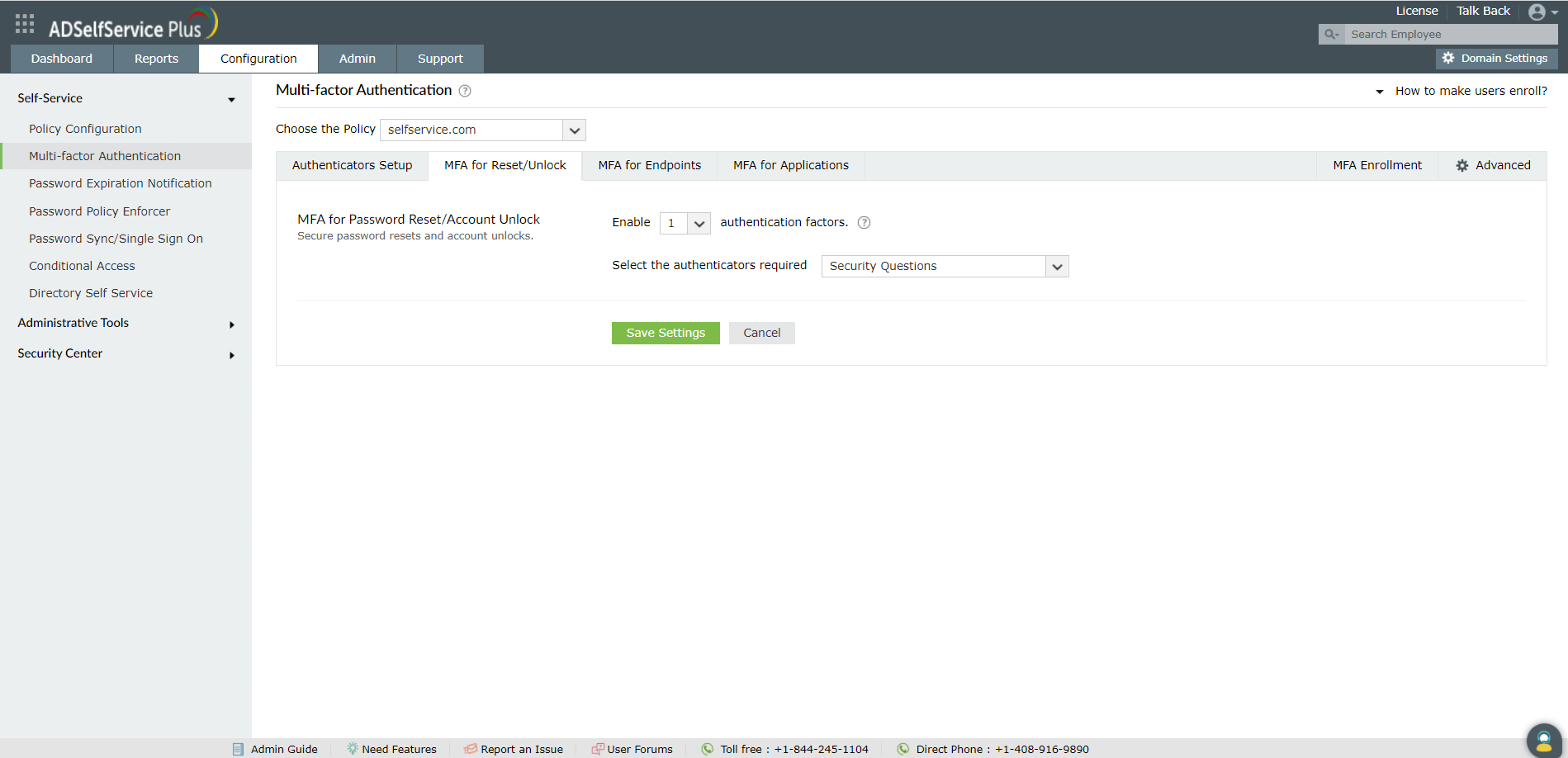Open the Choose the Policy dropdown
The image size is (1568, 758).
point(574,130)
